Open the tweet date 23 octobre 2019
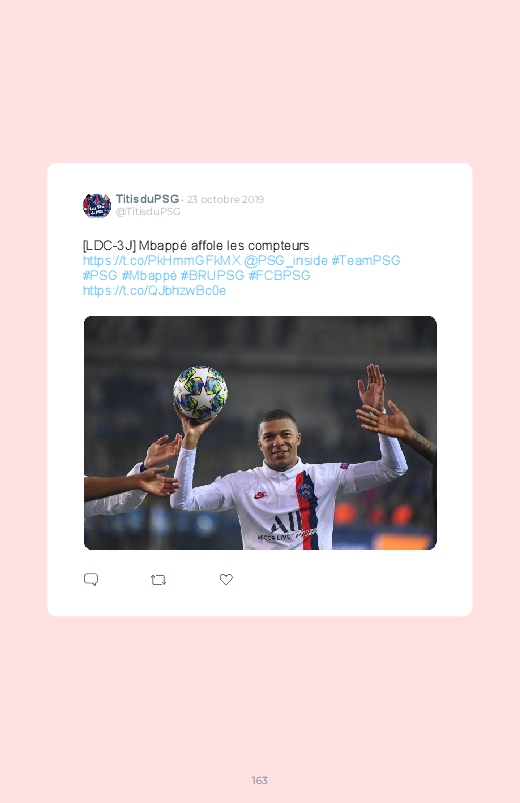520x803 pixels. 225,199
